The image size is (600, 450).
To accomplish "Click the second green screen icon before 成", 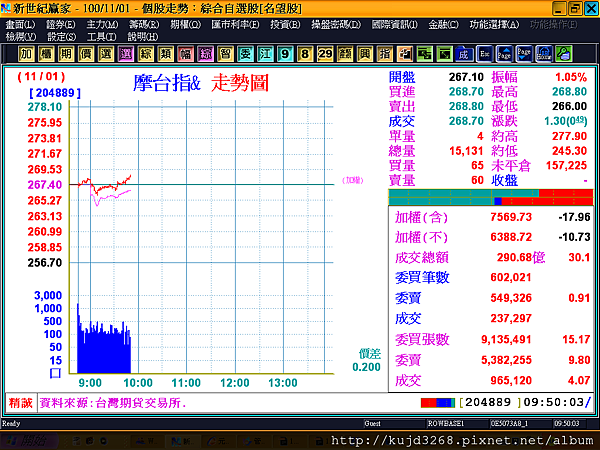I will (444, 54).
